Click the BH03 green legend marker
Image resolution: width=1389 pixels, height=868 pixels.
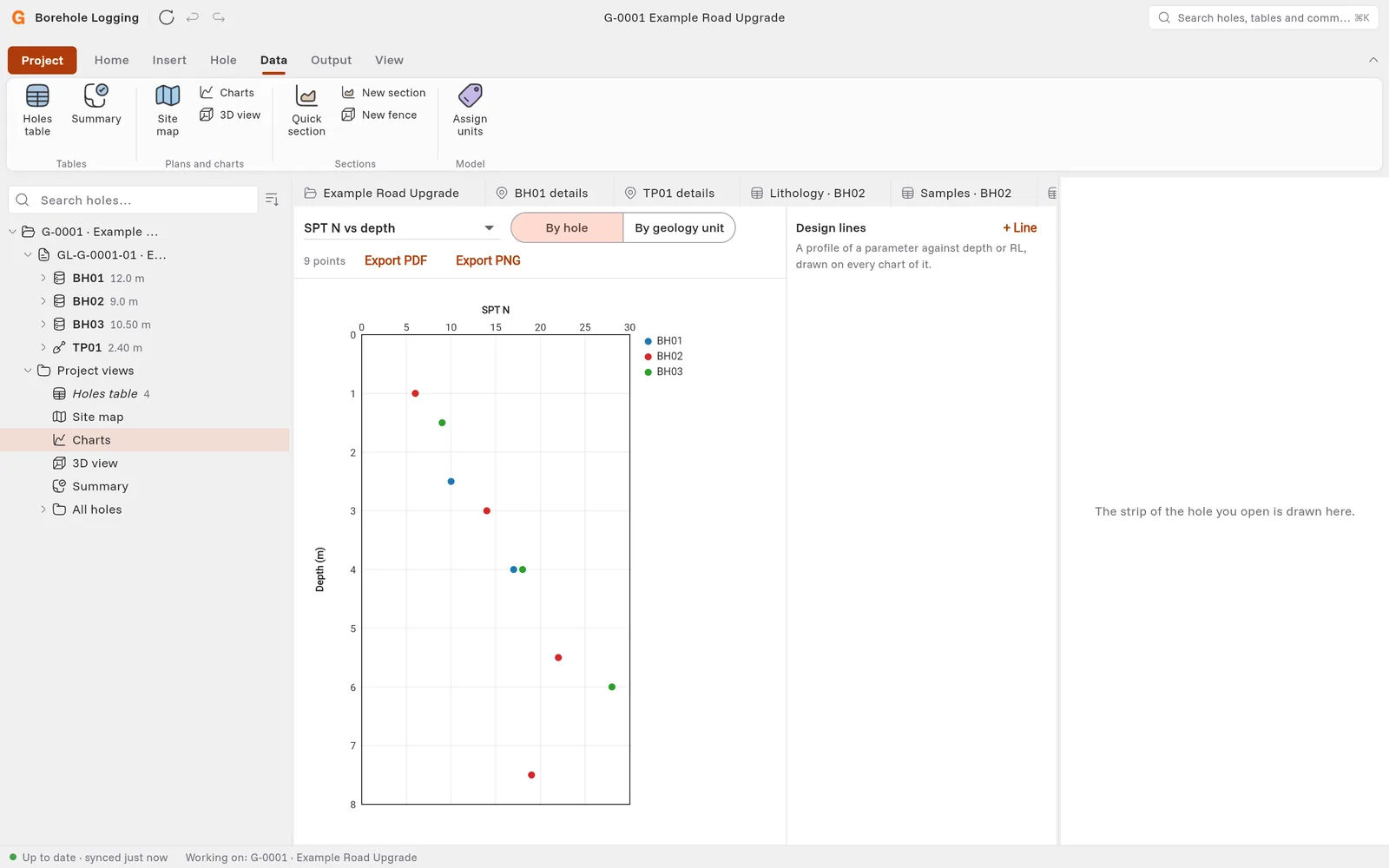click(x=648, y=372)
